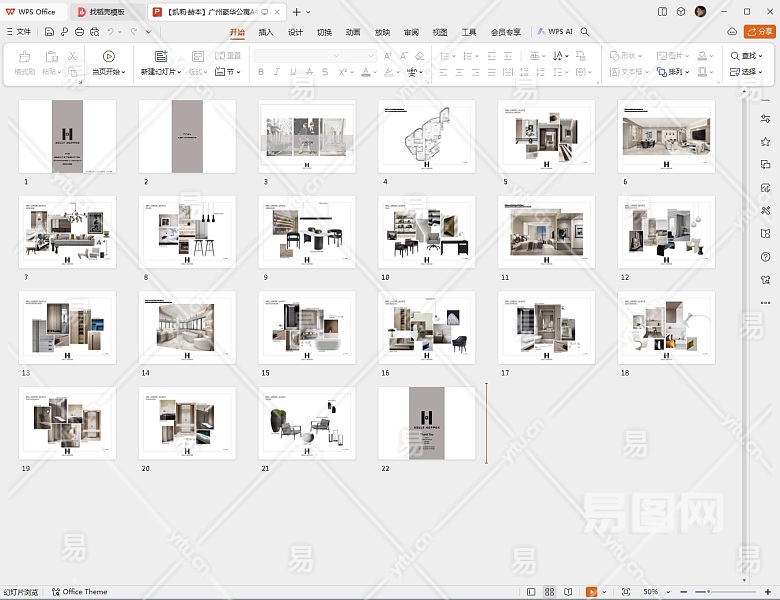Click the slideshow play button in status bar
The image size is (780, 600).
pos(592,592)
